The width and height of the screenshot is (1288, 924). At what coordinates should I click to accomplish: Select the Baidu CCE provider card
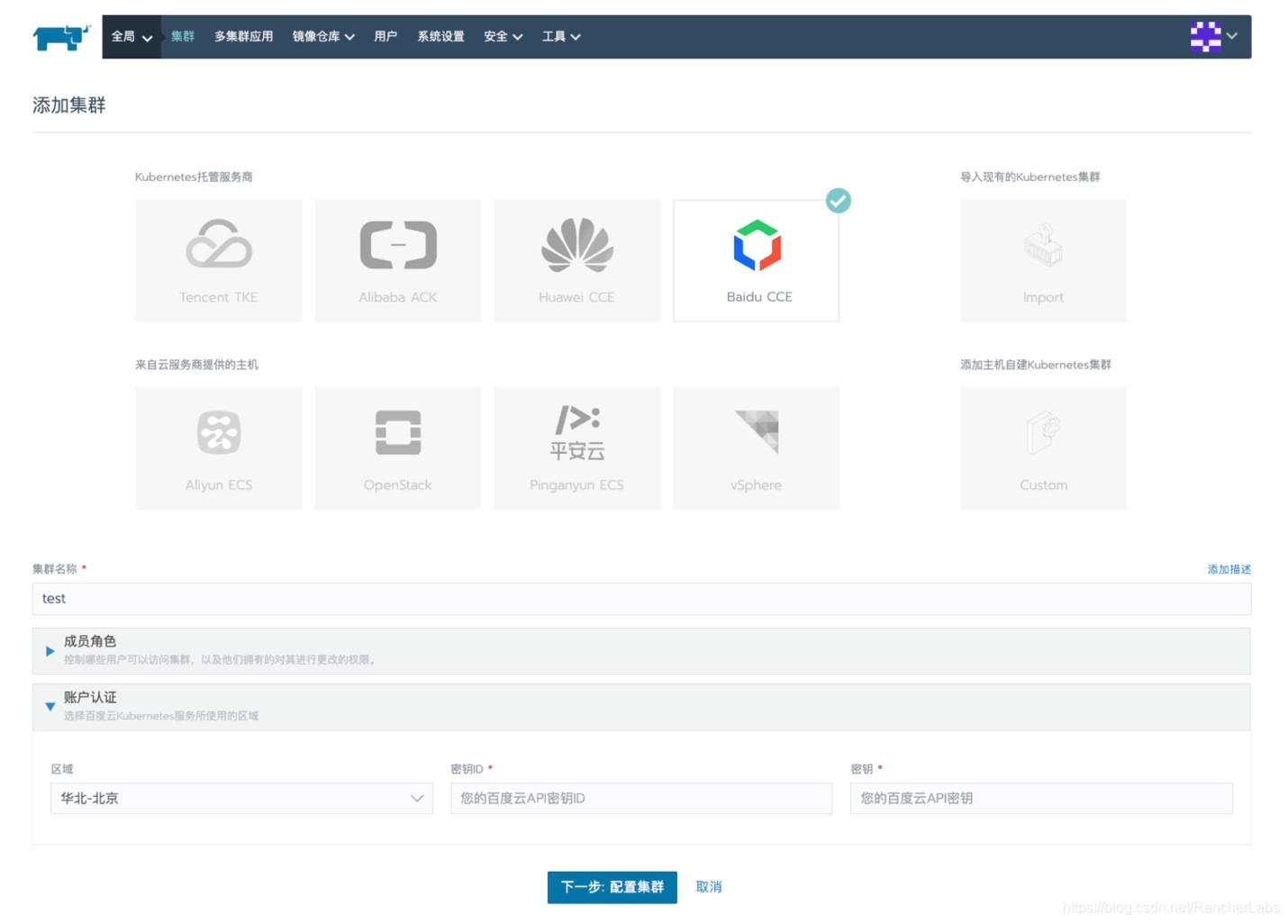[x=757, y=260]
